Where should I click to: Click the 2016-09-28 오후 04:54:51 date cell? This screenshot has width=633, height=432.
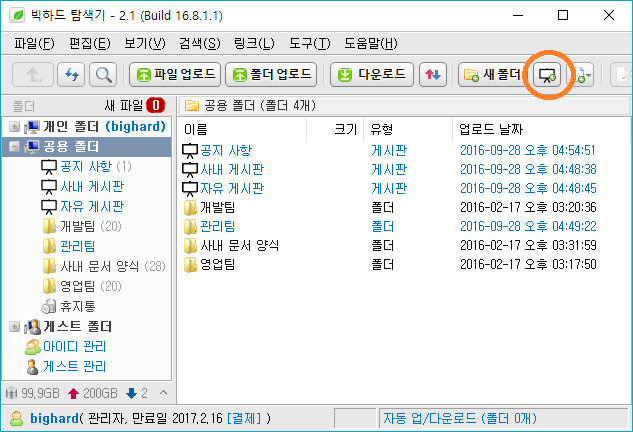[x=528, y=151]
